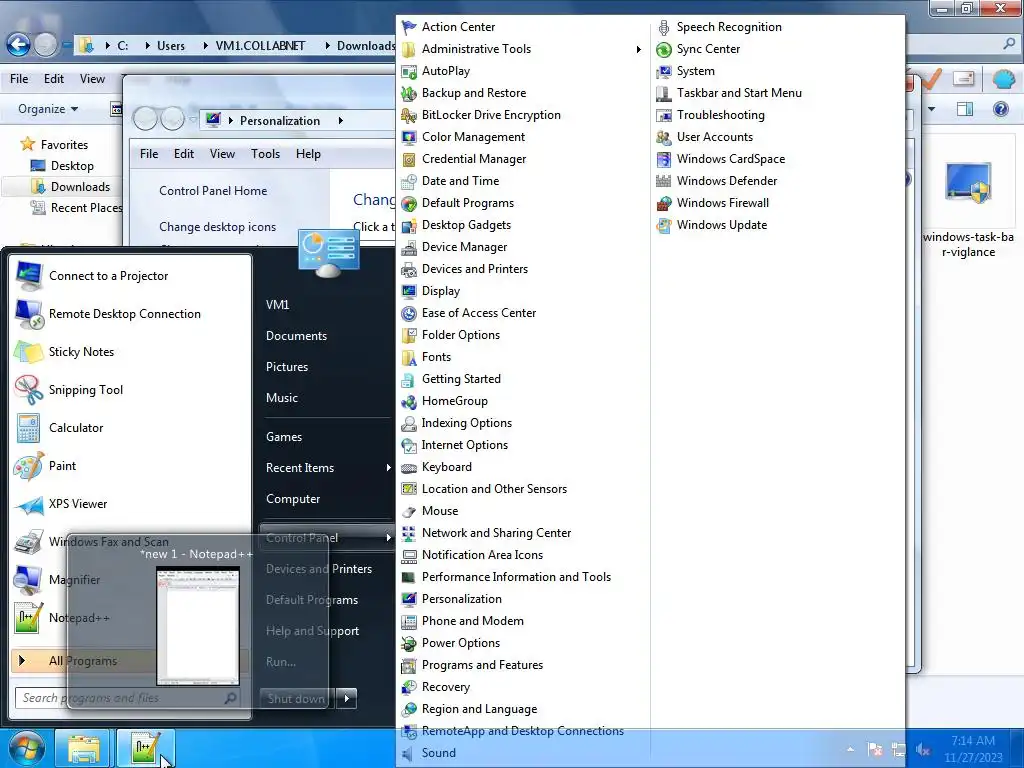Screen dimensions: 1024x768
Task: Select Games in Start menu
Action: (283, 437)
